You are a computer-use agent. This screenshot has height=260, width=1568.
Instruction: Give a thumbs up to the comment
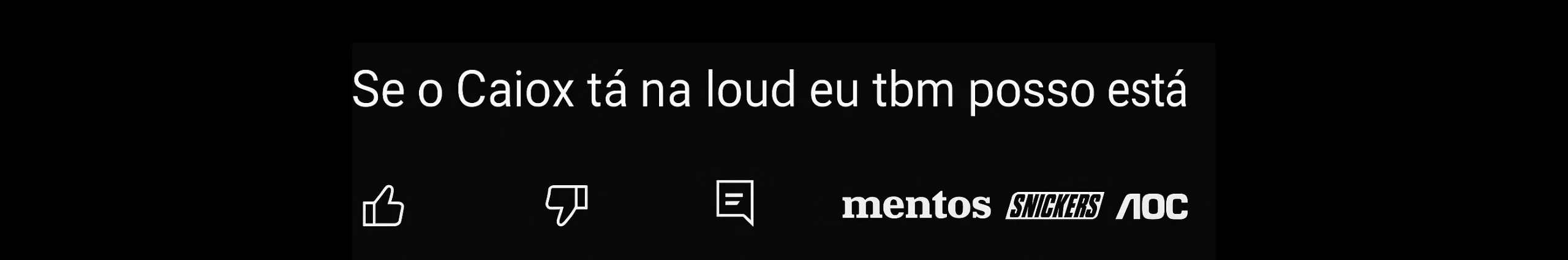383,205
